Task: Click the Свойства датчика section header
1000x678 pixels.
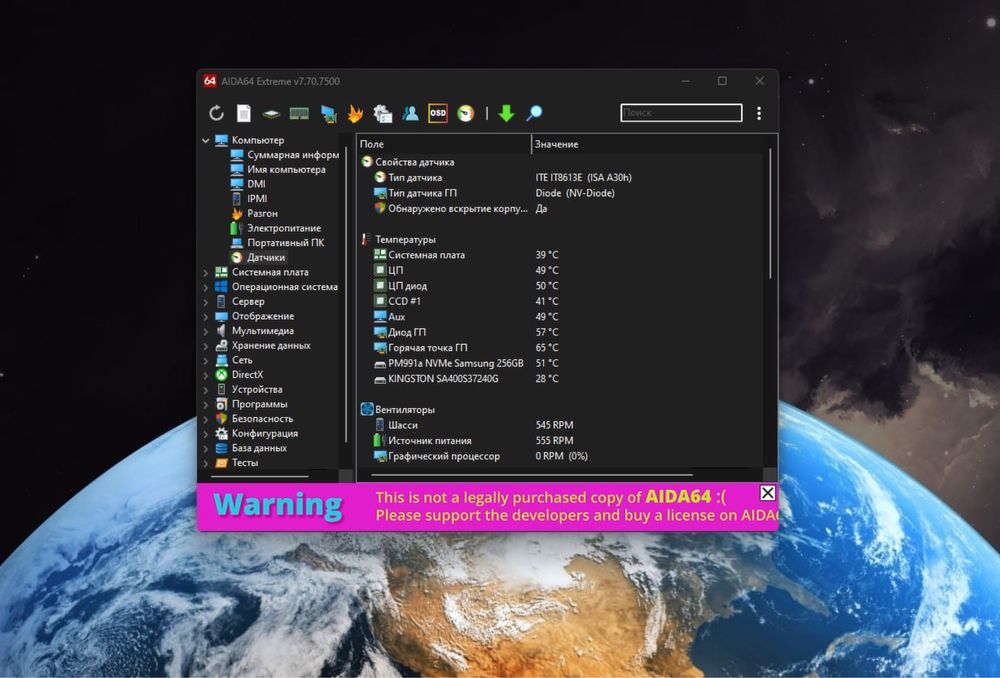Action: coord(408,162)
